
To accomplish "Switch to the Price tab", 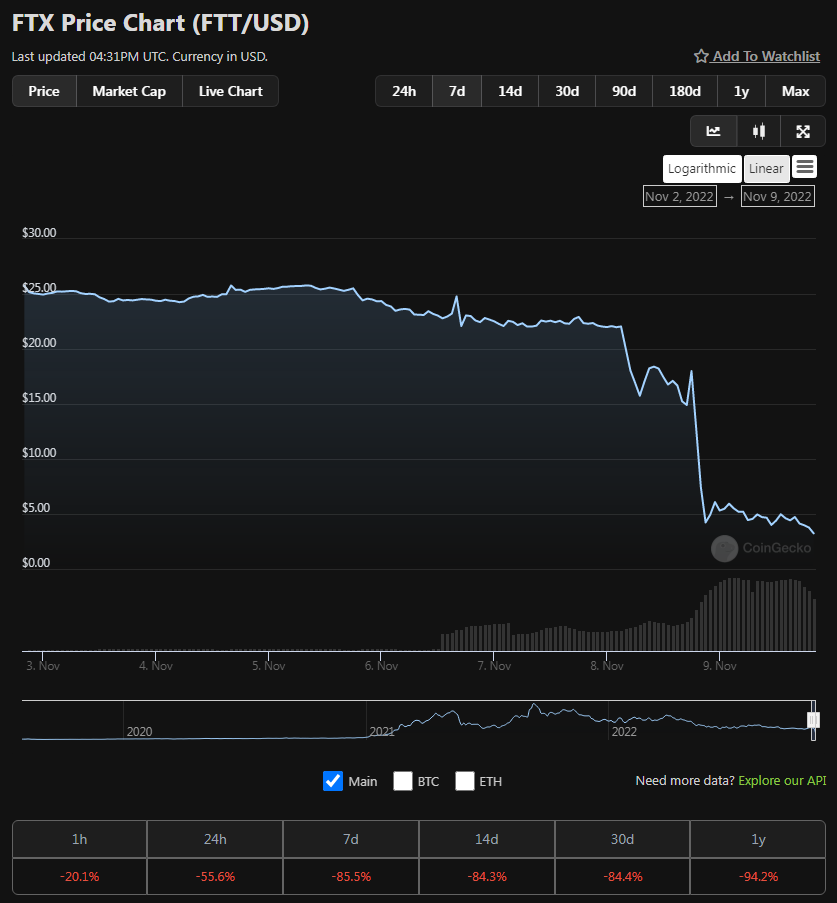I will [44, 91].
